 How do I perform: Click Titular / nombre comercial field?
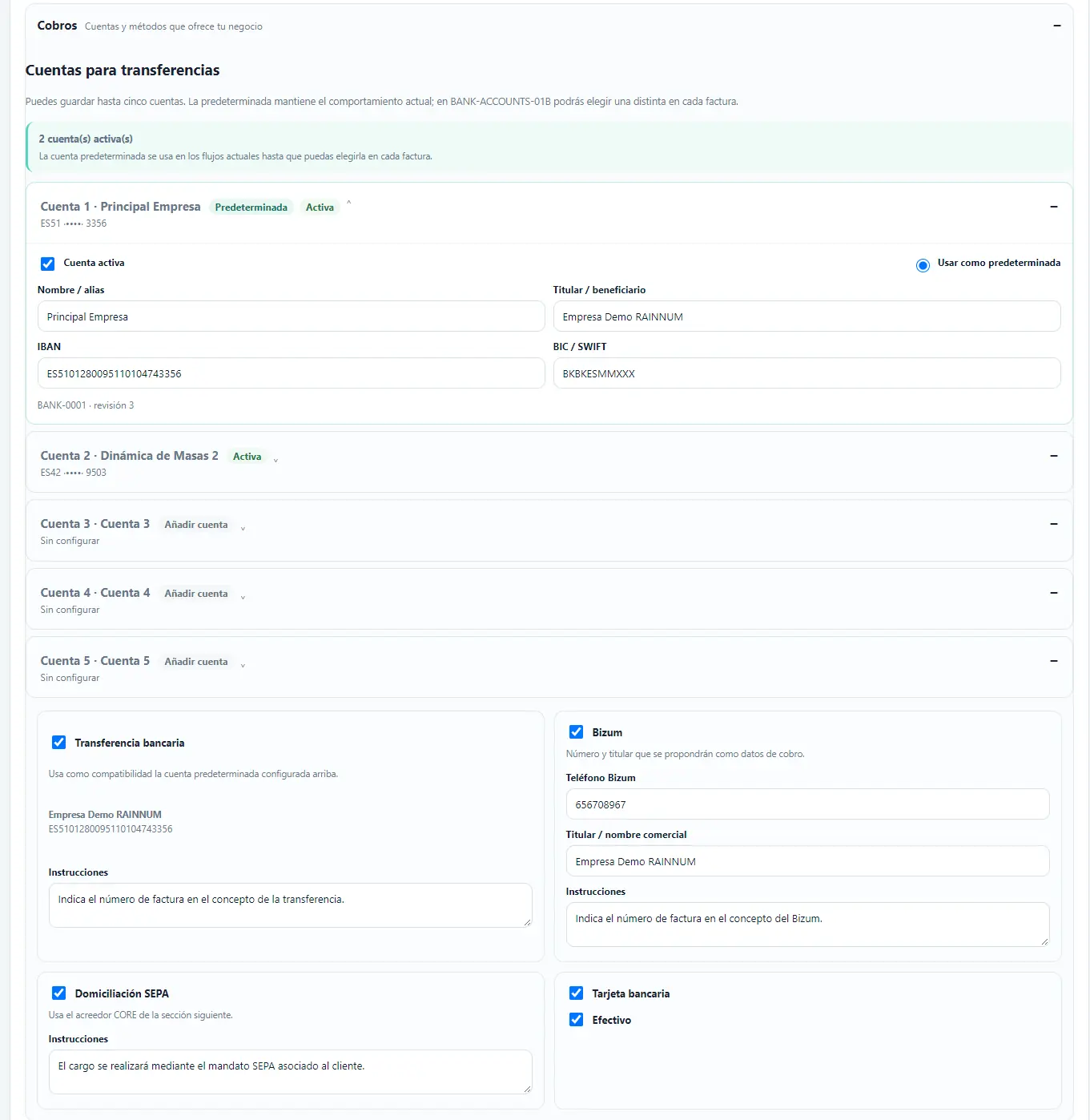(x=807, y=861)
